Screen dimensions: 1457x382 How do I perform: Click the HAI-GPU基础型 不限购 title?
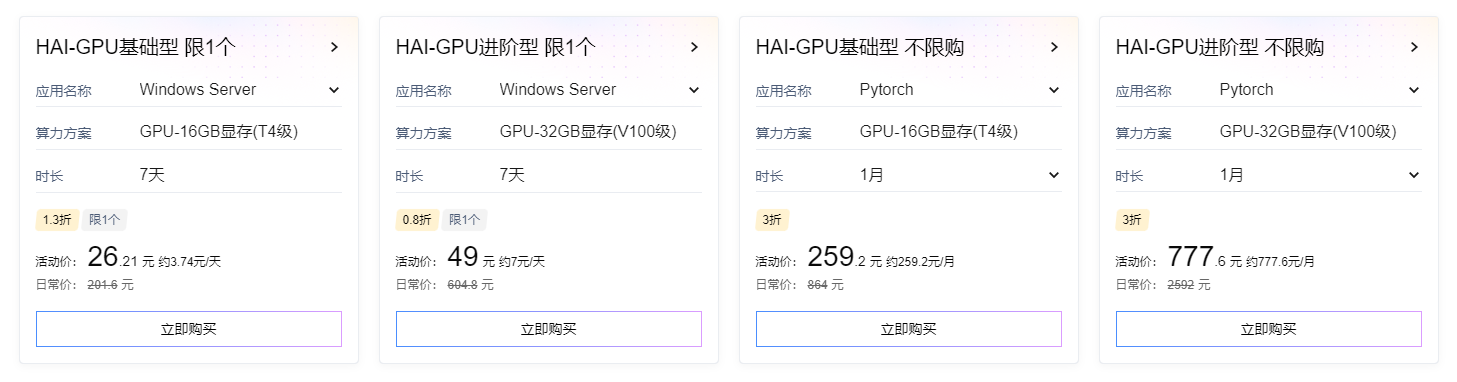[860, 47]
